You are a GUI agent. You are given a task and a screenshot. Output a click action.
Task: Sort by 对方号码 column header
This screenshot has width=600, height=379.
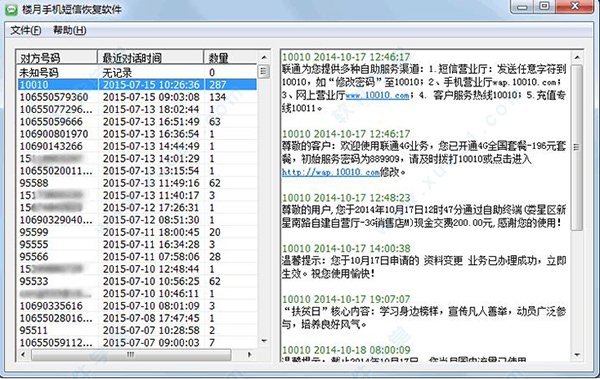(x=56, y=57)
